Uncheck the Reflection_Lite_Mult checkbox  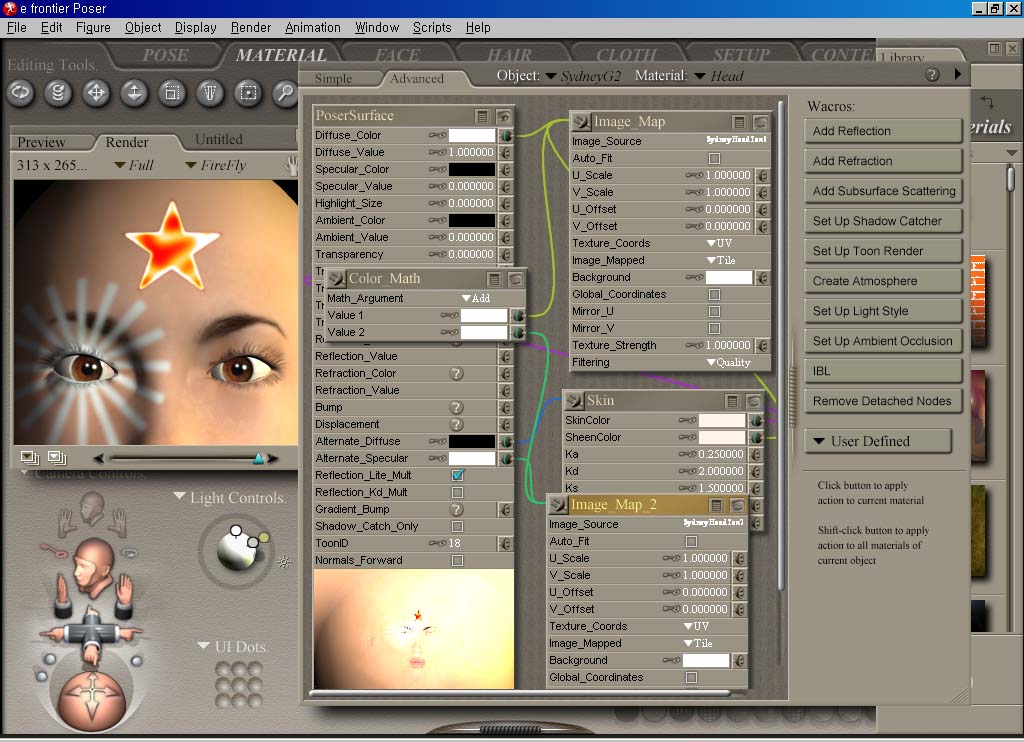[458, 475]
